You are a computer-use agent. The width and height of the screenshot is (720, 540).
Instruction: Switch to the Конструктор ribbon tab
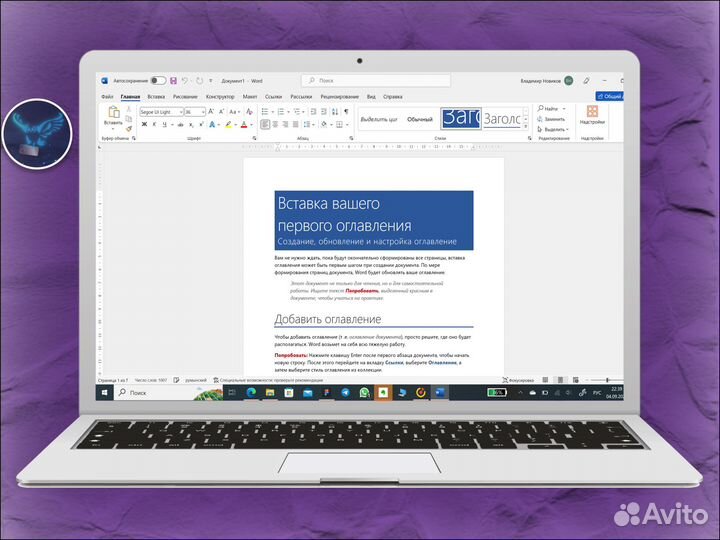pyautogui.click(x=220, y=97)
